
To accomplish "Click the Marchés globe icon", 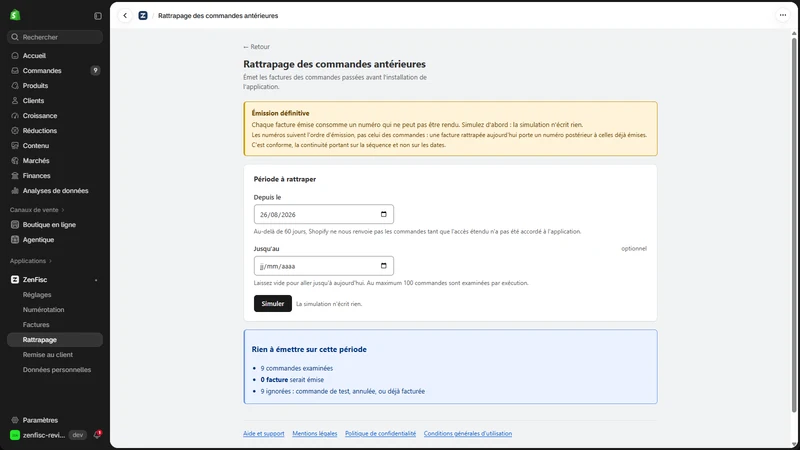I will (15, 161).
